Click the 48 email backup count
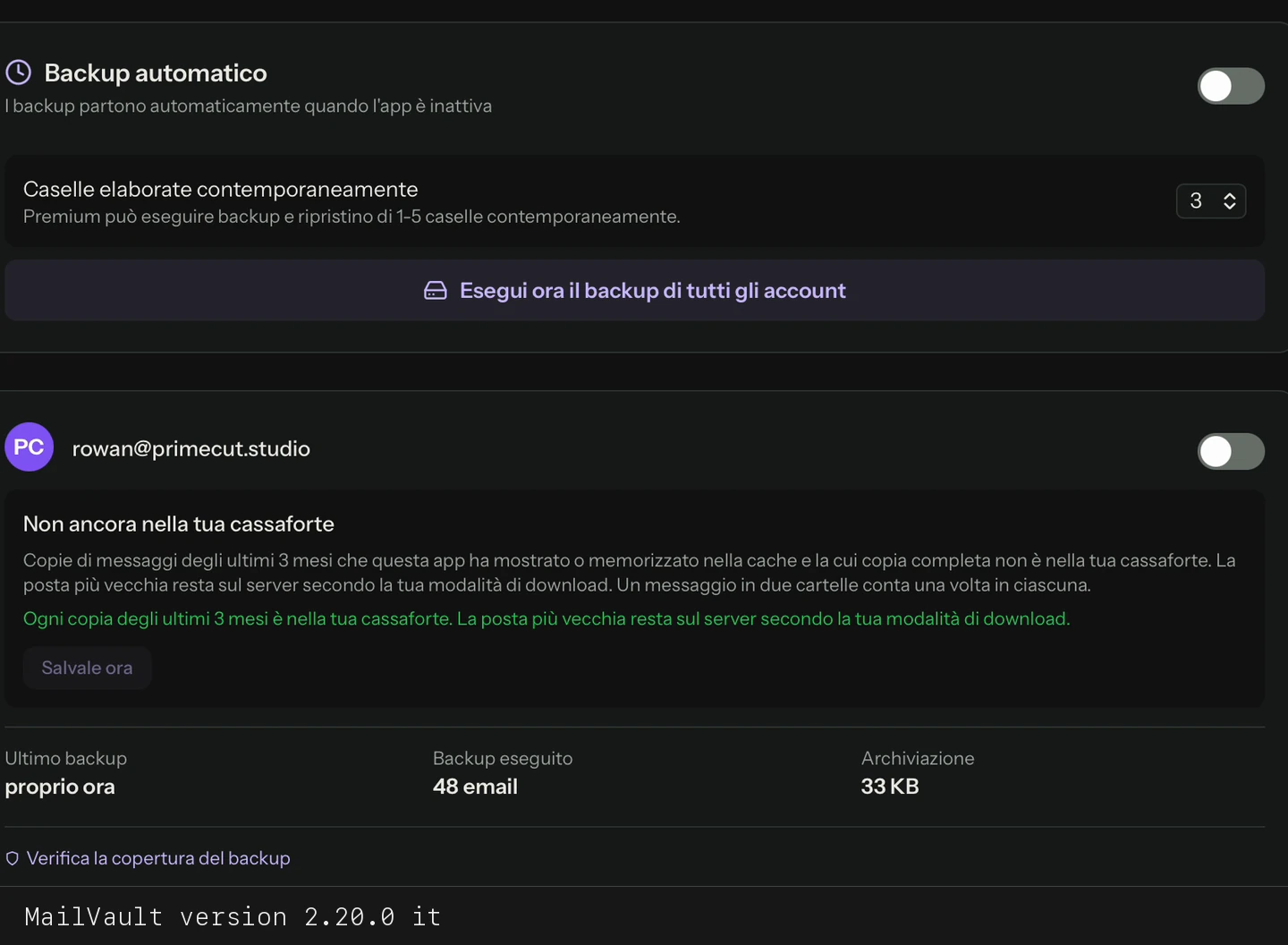 point(475,787)
